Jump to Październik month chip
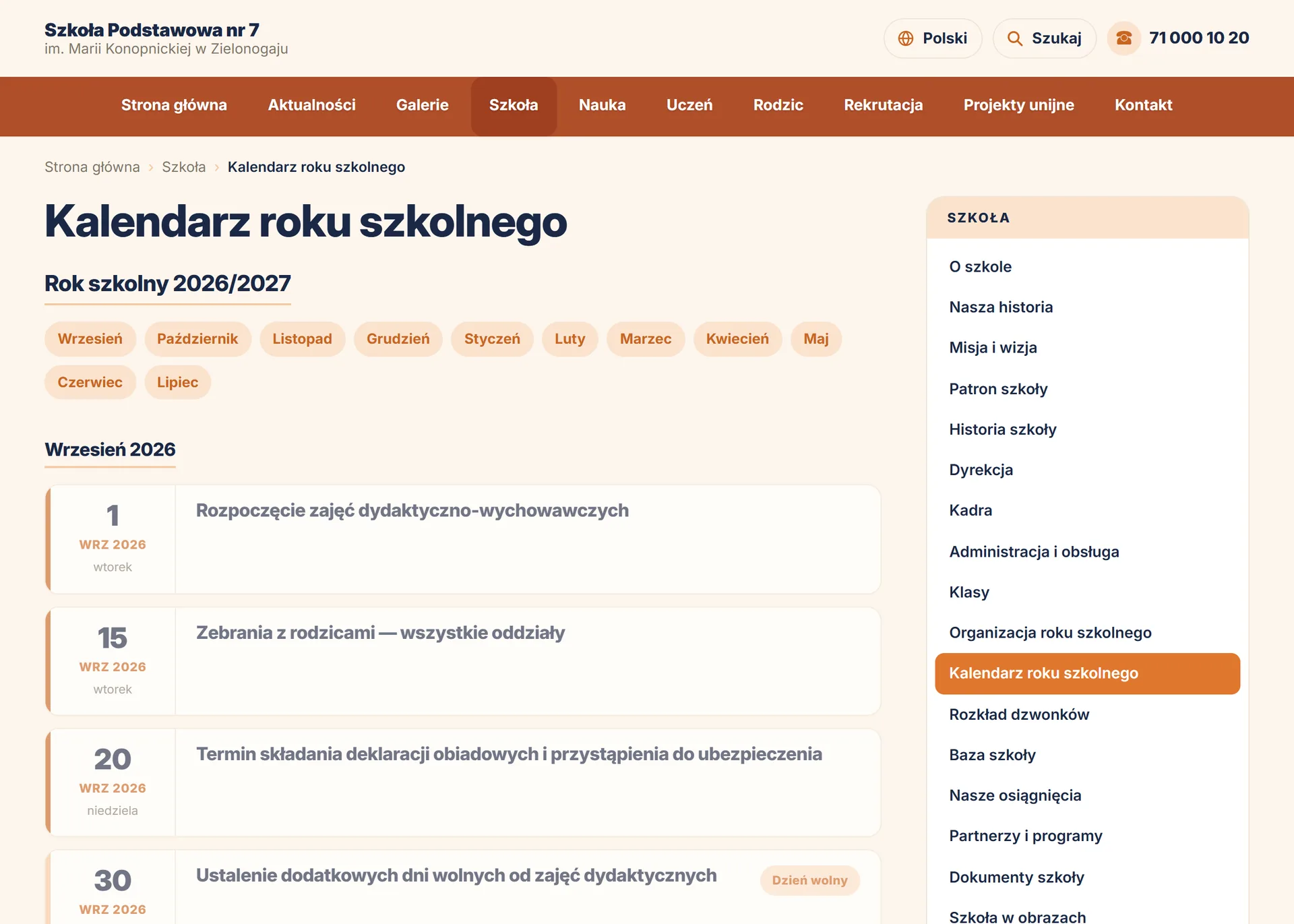 [197, 339]
